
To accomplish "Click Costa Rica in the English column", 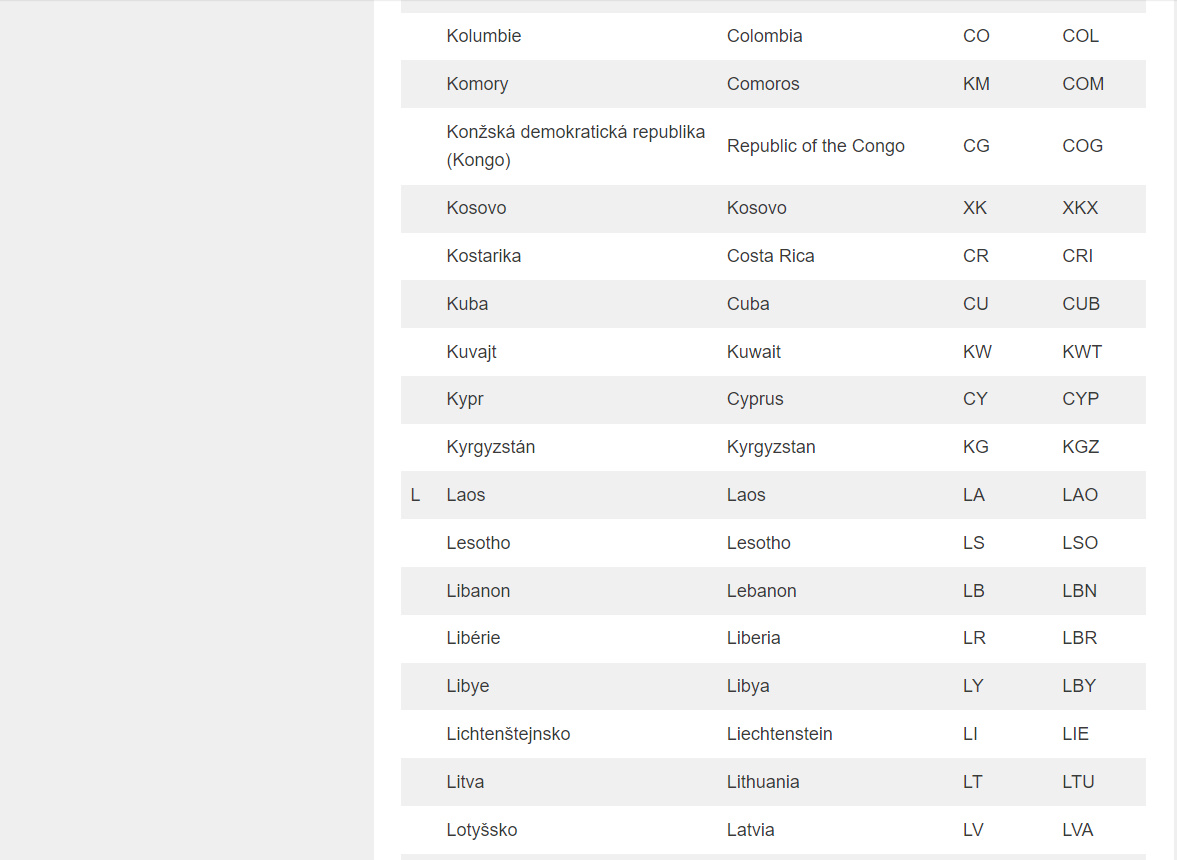I will tap(770, 256).
